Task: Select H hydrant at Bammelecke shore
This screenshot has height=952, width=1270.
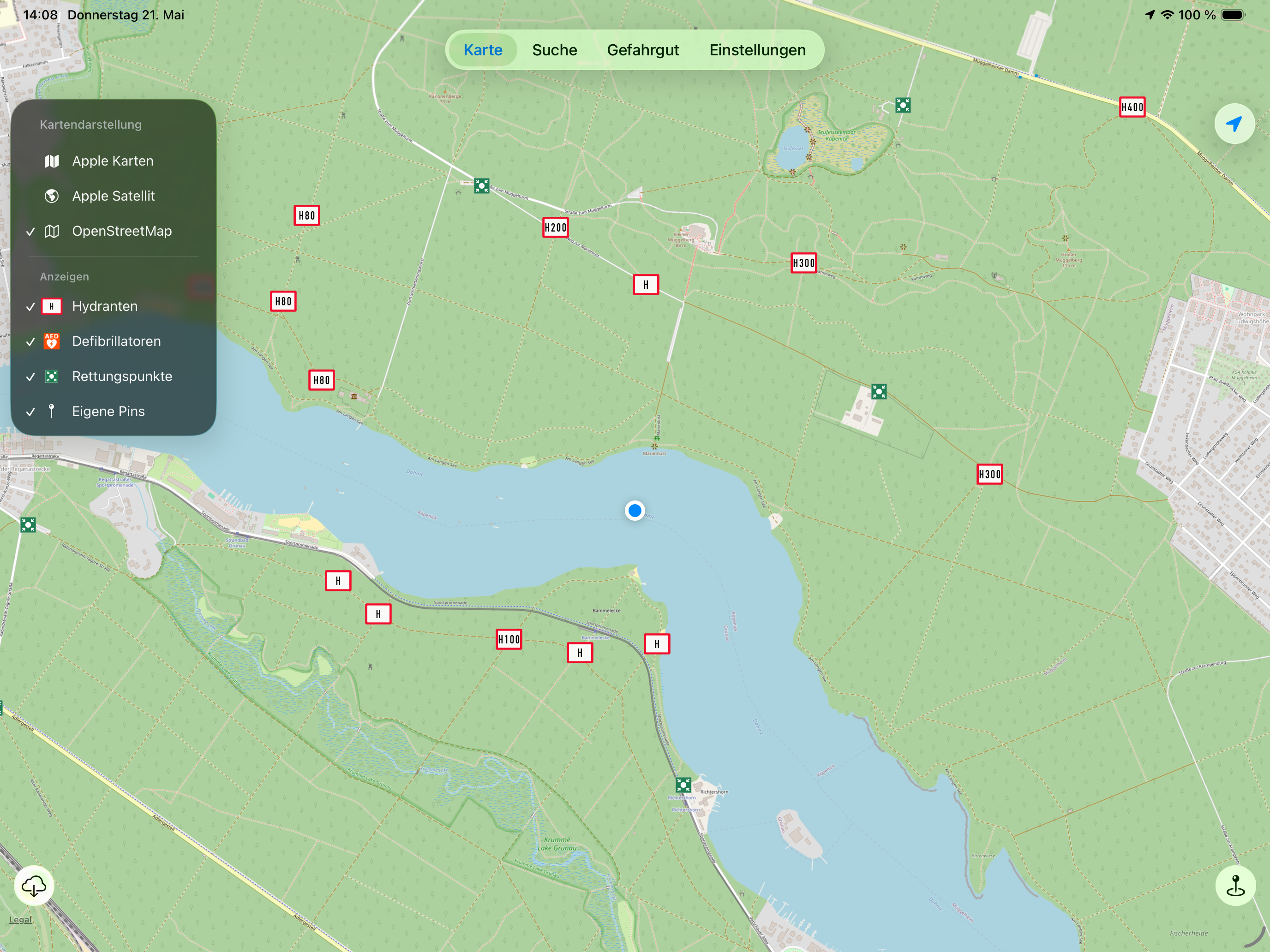Action: point(657,644)
